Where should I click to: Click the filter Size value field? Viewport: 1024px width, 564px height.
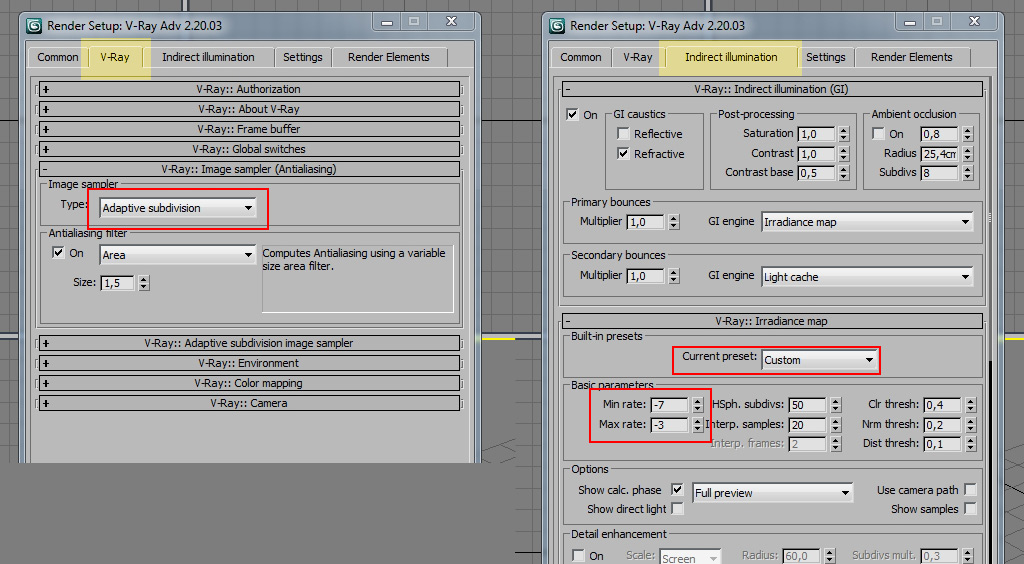(118, 283)
